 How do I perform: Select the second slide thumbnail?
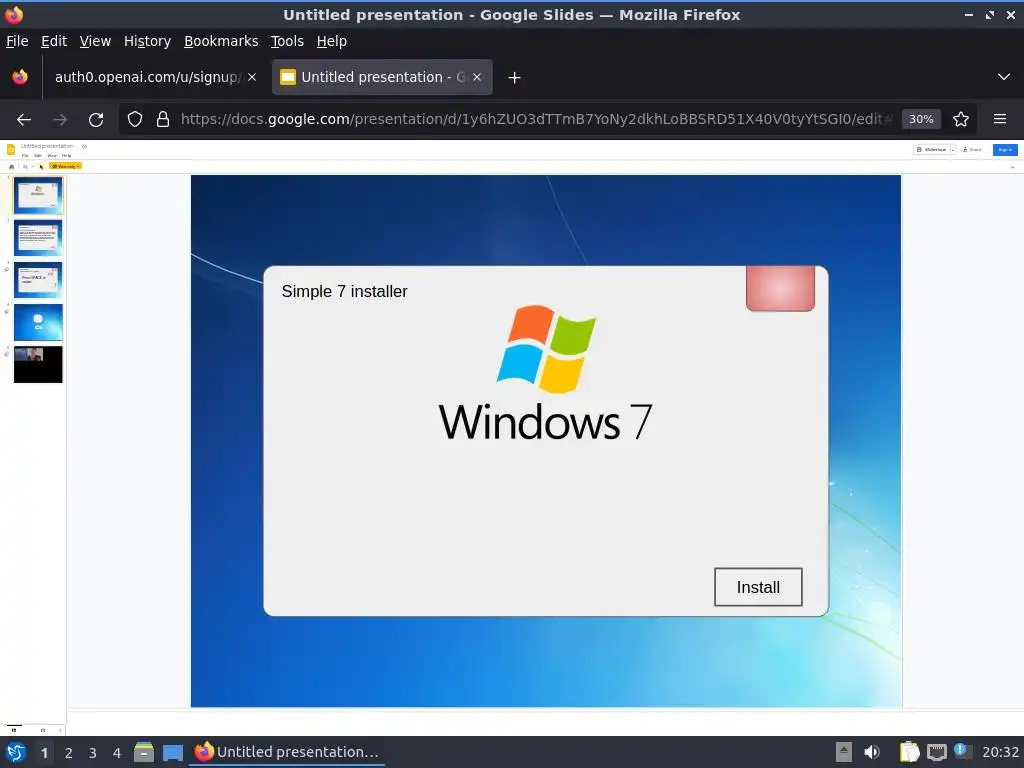click(38, 238)
